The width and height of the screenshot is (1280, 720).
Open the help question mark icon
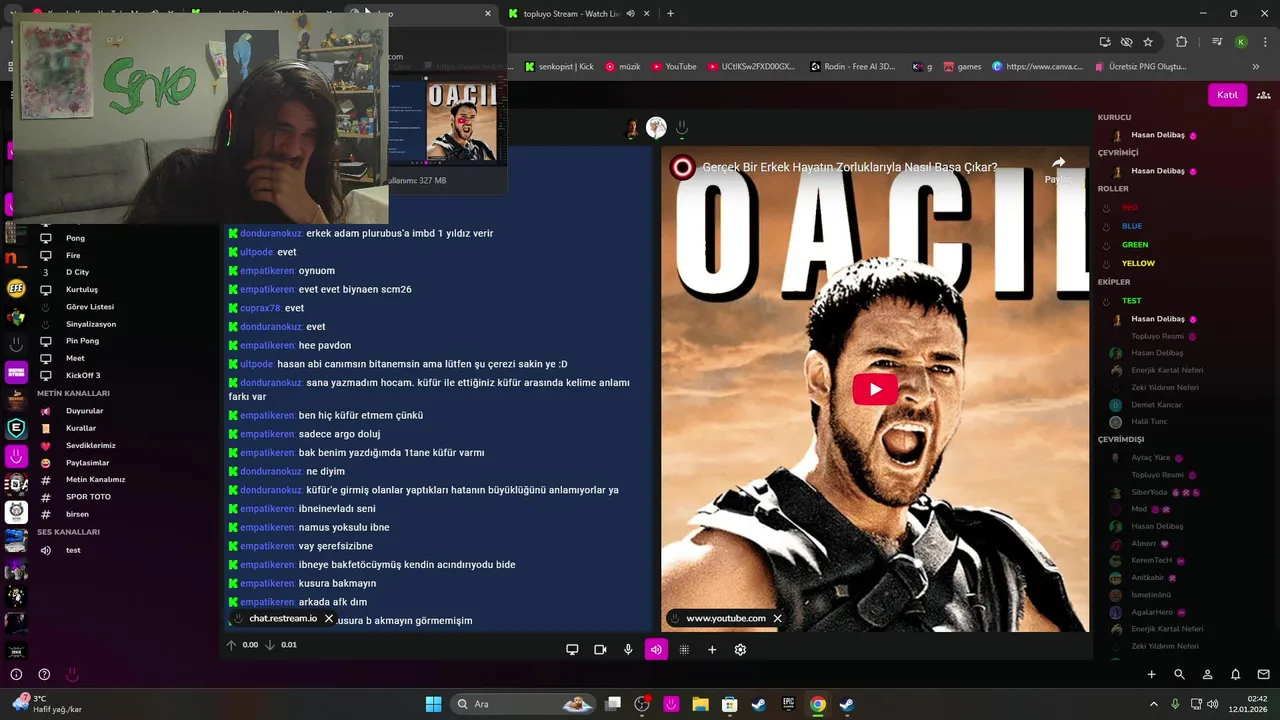pos(44,675)
